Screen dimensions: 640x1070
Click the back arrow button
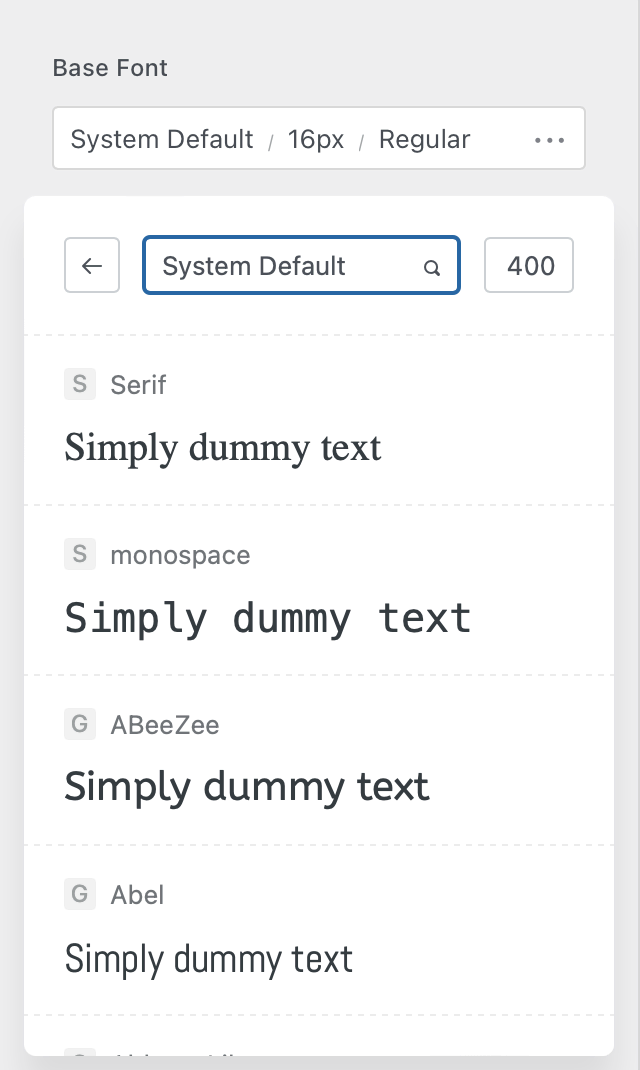[x=92, y=266]
